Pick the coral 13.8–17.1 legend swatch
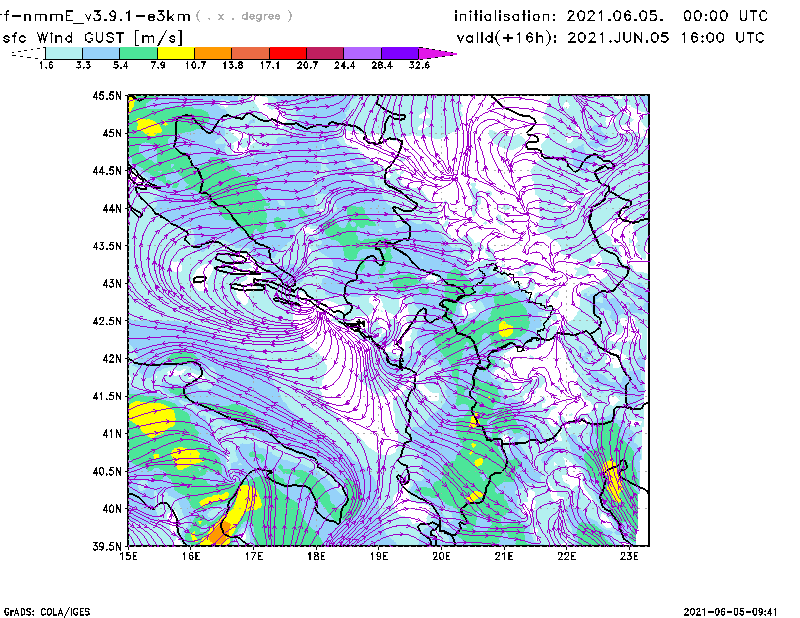This screenshot has width=800, height=618. point(251,53)
